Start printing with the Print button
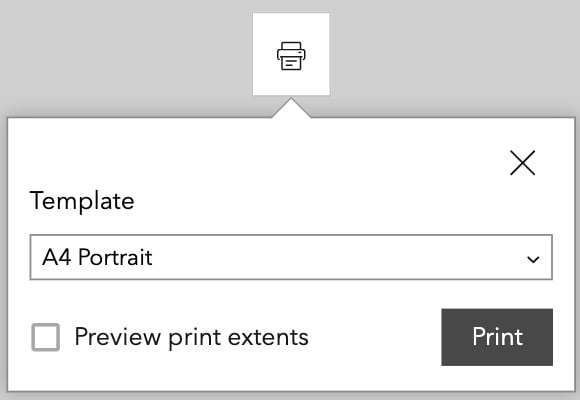The image size is (580, 402). tap(497, 337)
